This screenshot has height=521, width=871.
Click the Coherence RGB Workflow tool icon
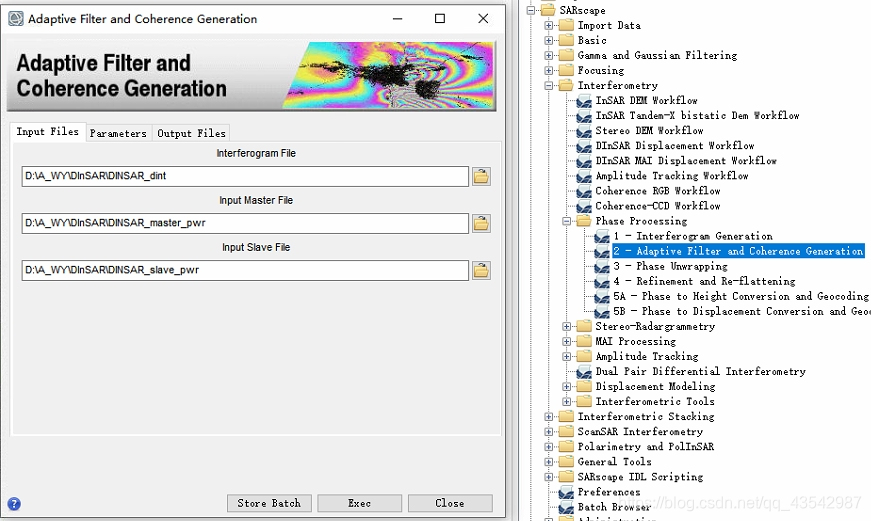coord(584,191)
